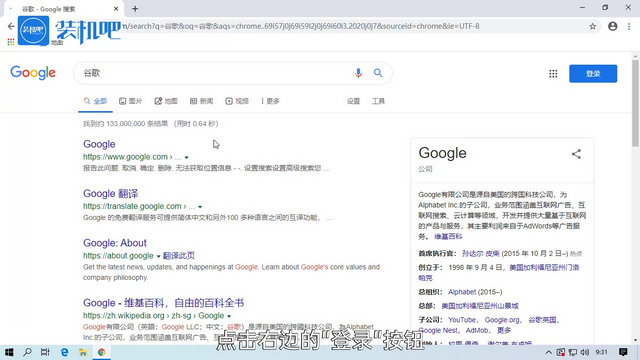Expand dropdown arrow beside translate.google.com URL
Image resolution: width=640 pixels, height=360 pixels.
coord(200,207)
